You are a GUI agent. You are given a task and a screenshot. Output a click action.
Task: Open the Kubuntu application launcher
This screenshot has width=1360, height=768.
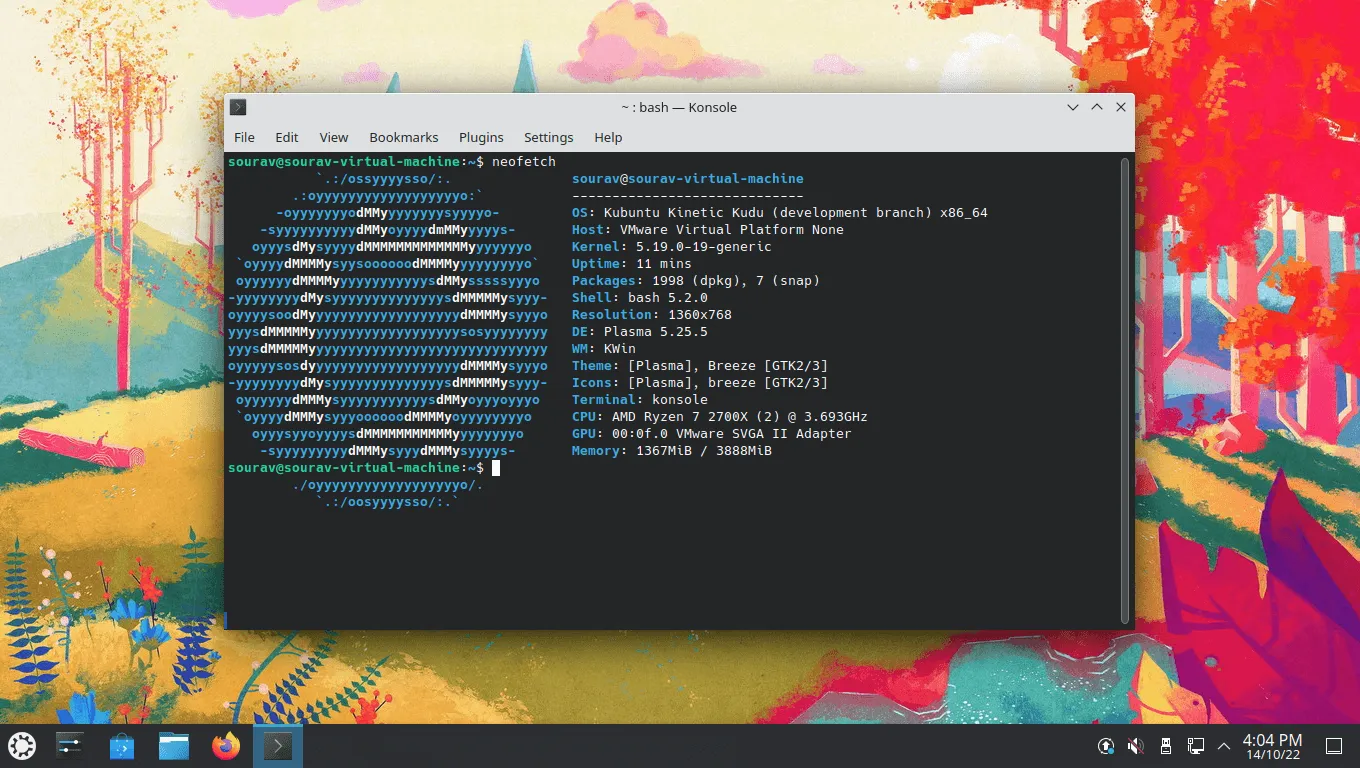pos(20,745)
